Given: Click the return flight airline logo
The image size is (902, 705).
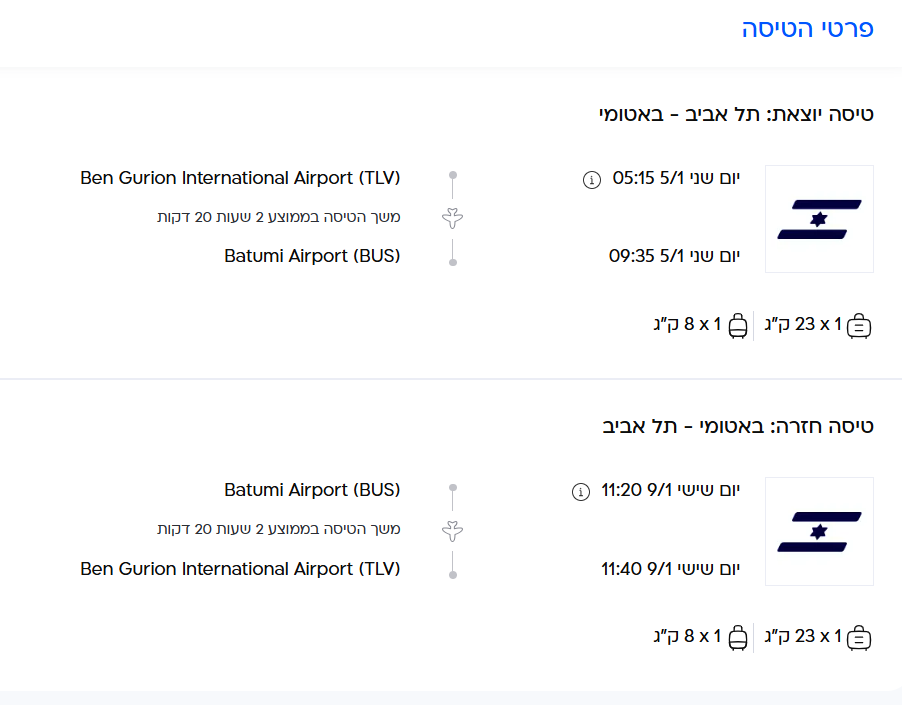Looking at the screenshot, I should [819, 531].
